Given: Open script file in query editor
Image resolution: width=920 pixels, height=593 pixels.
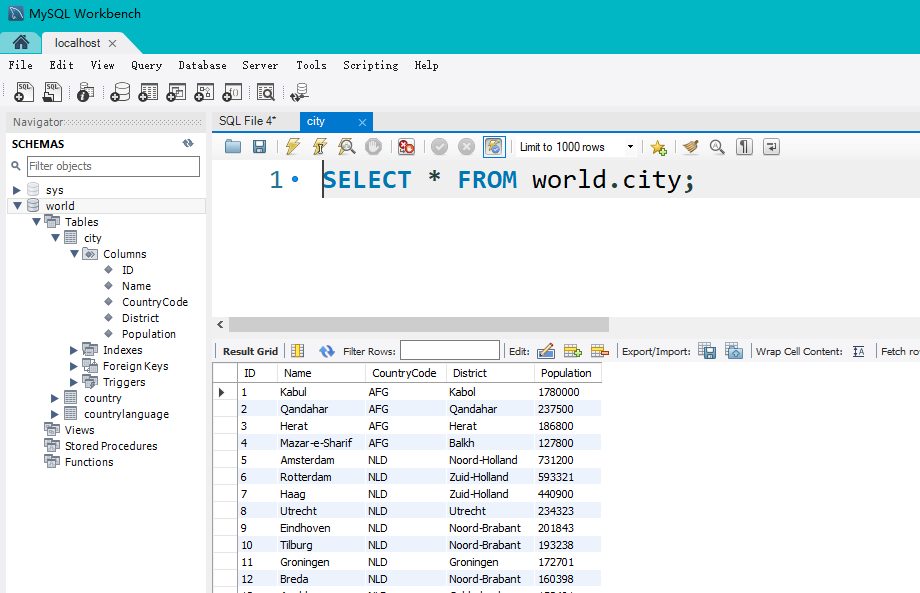Looking at the screenshot, I should pos(233,147).
